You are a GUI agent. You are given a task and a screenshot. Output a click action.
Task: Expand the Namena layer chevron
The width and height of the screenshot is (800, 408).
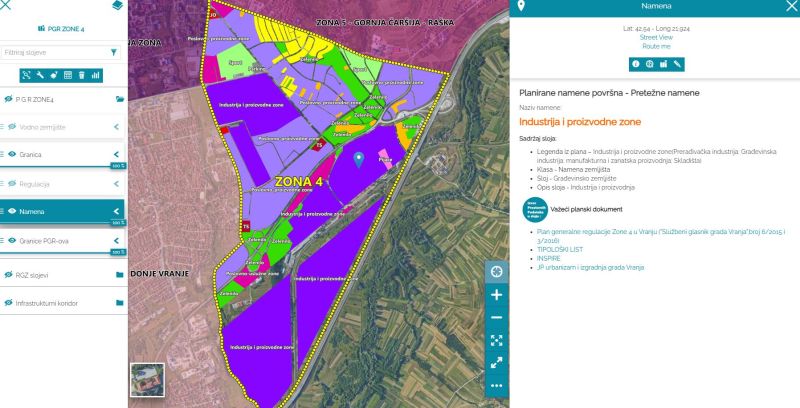(116, 212)
